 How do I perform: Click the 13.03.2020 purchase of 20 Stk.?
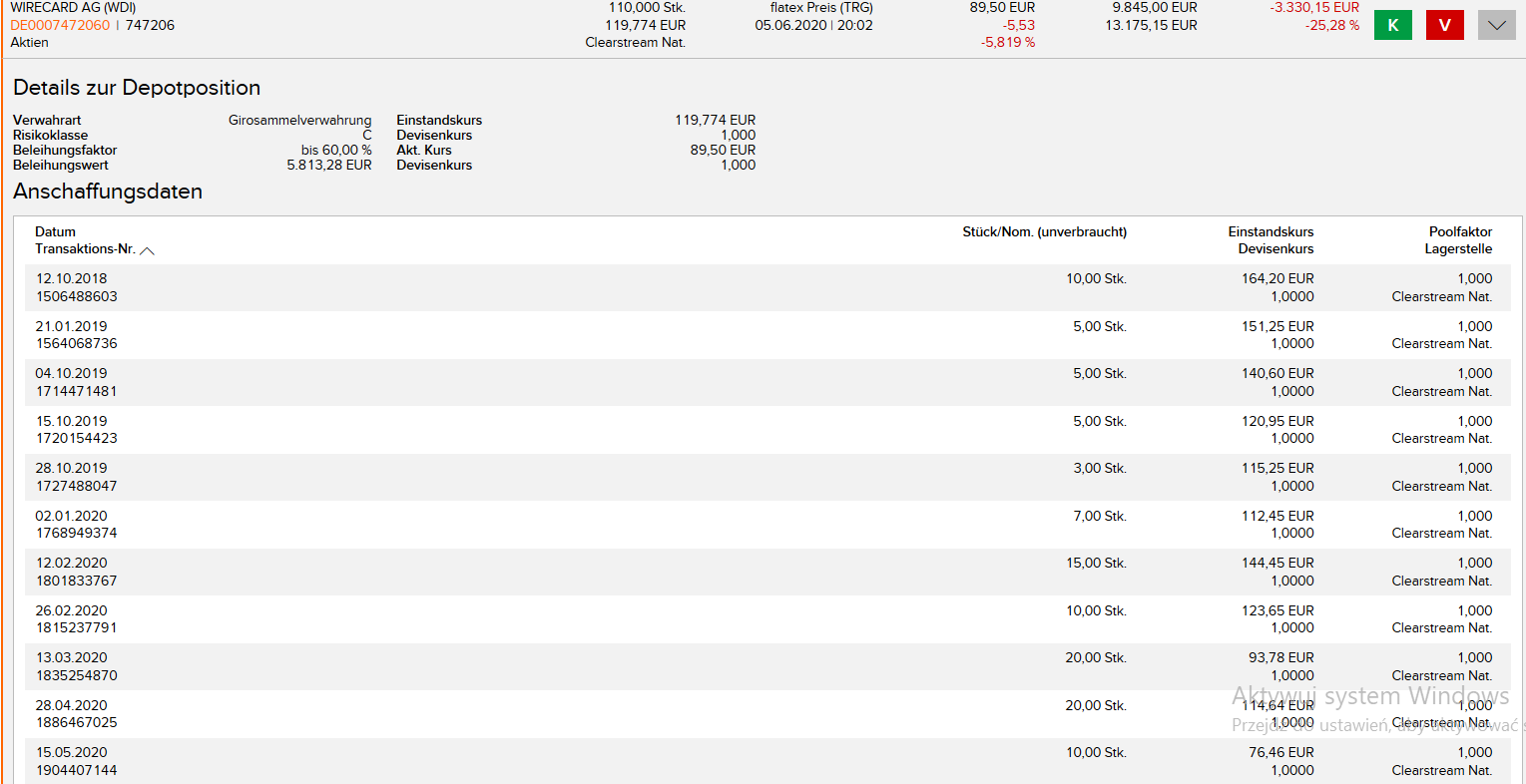click(71, 657)
